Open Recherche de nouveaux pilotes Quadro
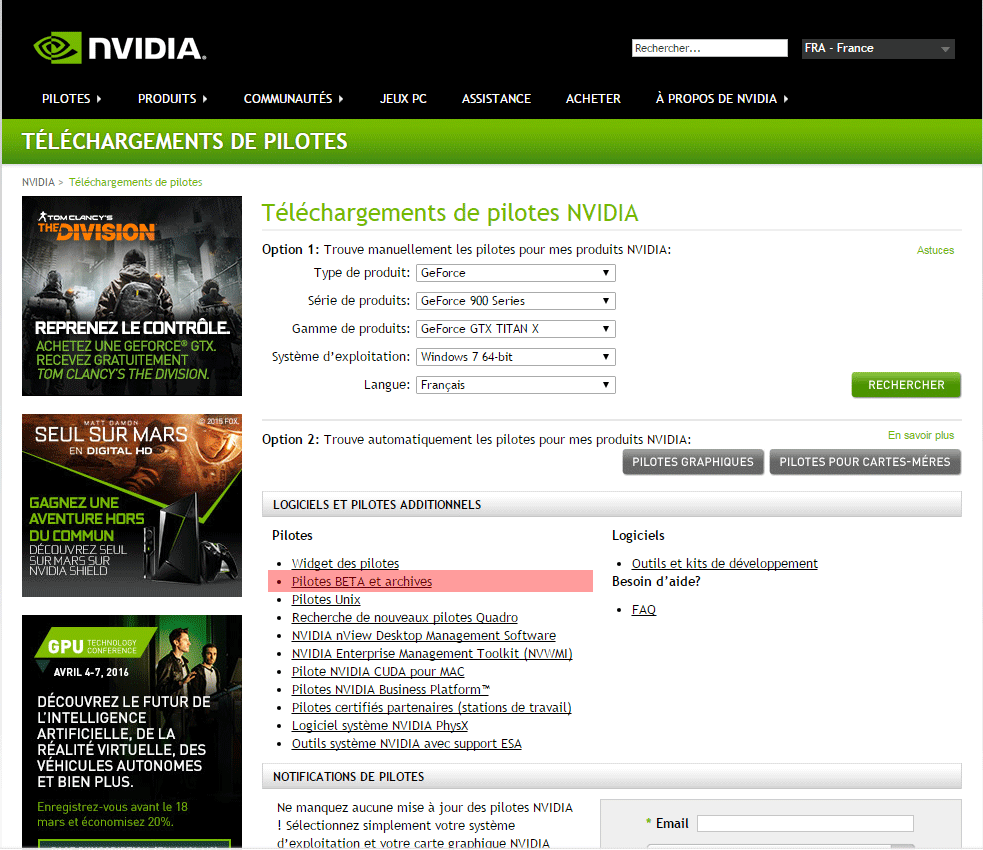The width and height of the screenshot is (983, 850). pyautogui.click(x=405, y=617)
